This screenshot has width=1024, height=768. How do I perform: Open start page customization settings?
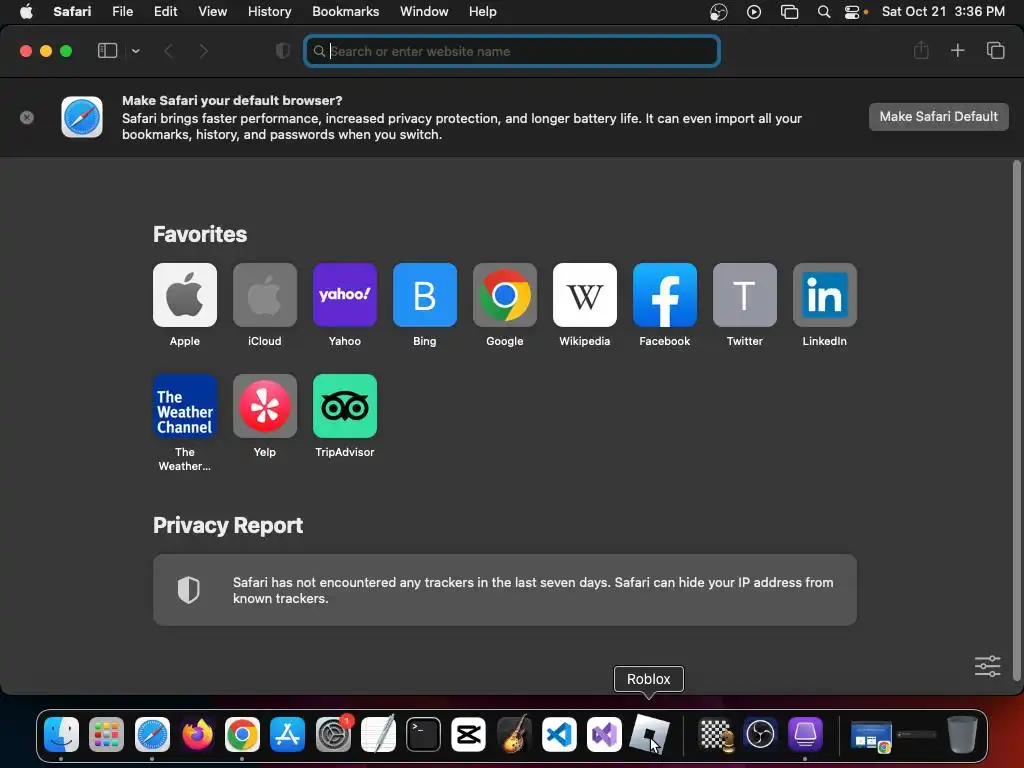click(x=987, y=666)
